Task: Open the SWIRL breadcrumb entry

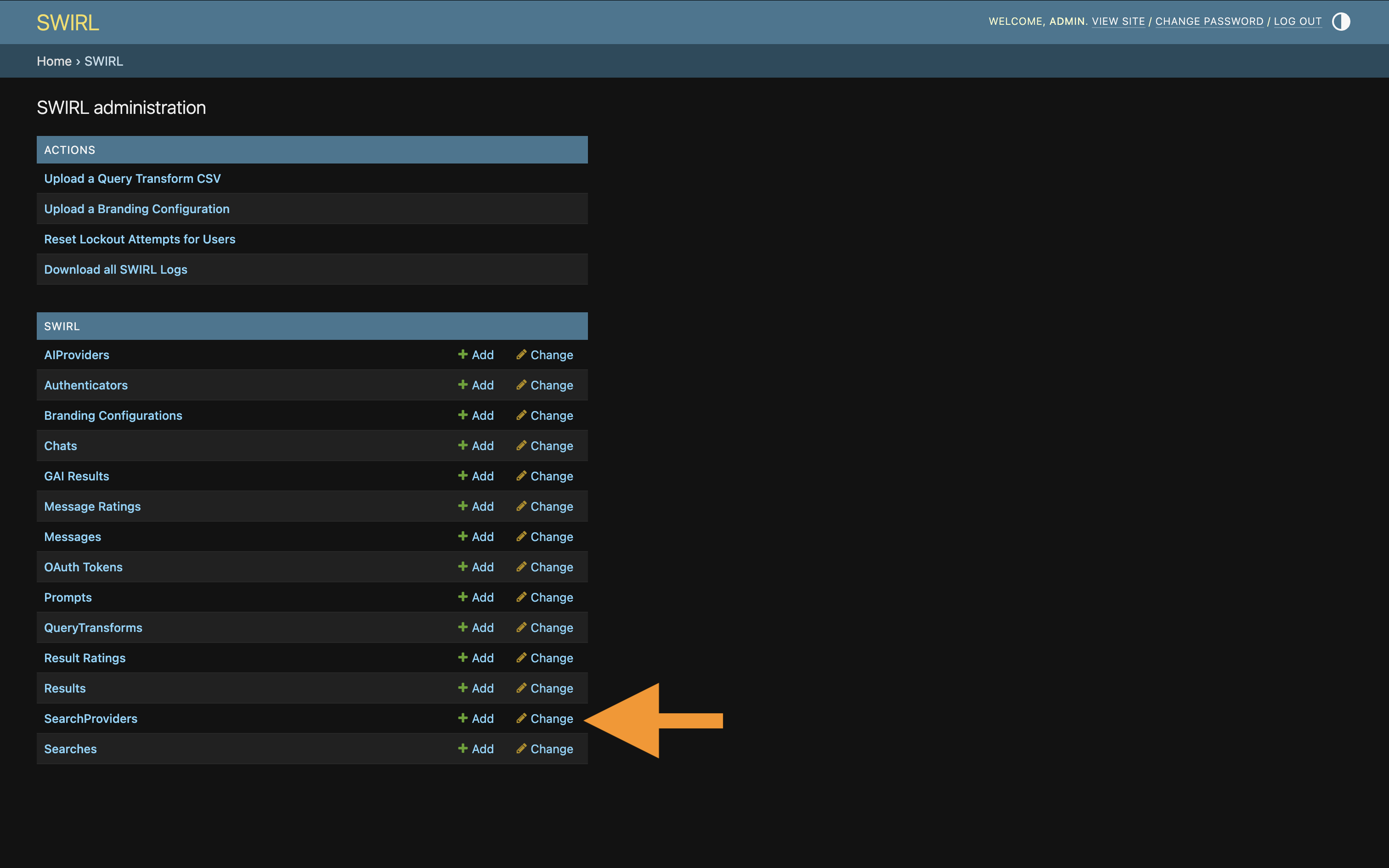Action: point(103,61)
